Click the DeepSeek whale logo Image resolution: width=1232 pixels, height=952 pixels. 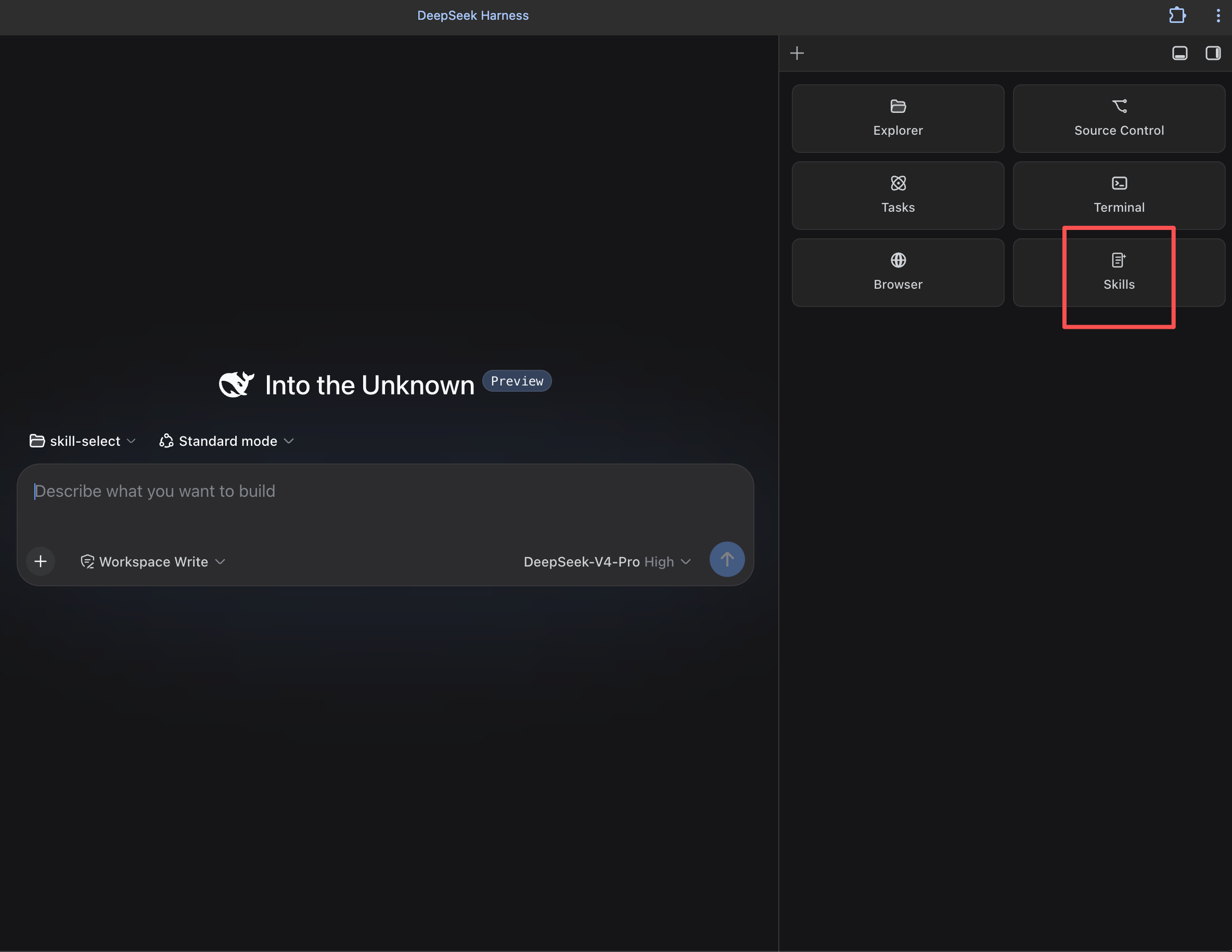coord(236,384)
